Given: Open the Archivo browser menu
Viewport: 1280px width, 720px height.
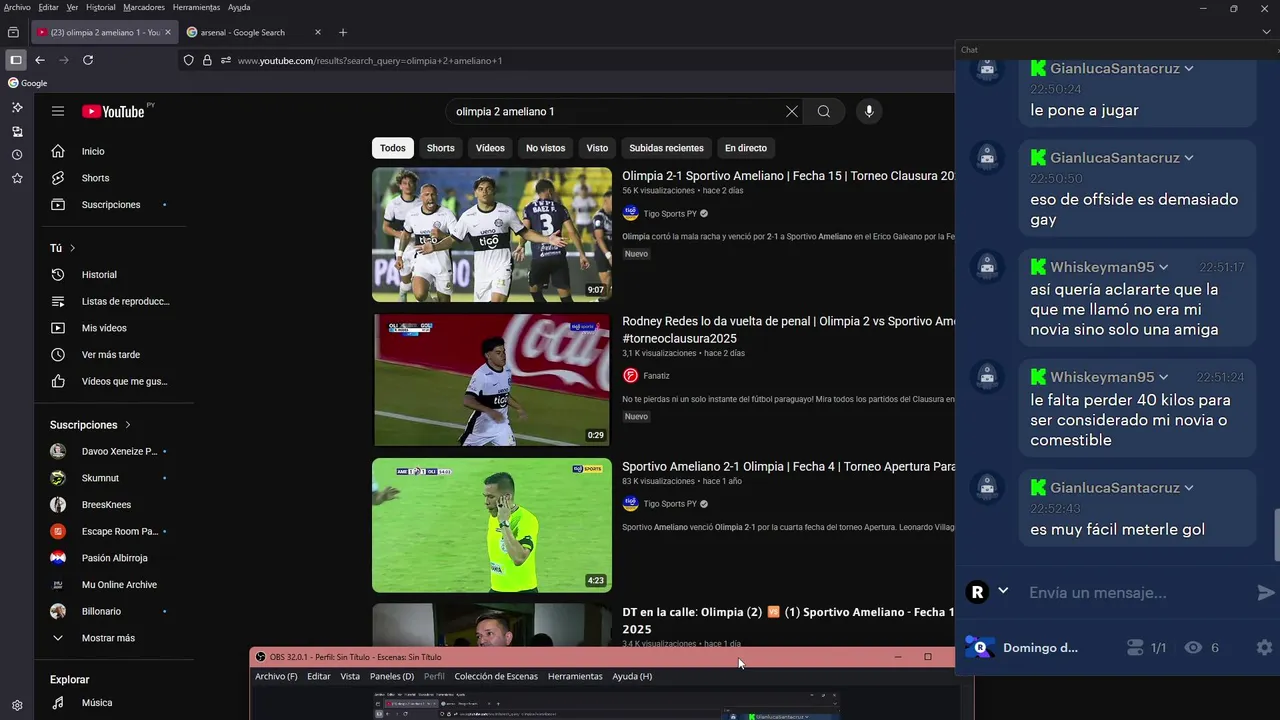Looking at the screenshot, I should (17, 7).
